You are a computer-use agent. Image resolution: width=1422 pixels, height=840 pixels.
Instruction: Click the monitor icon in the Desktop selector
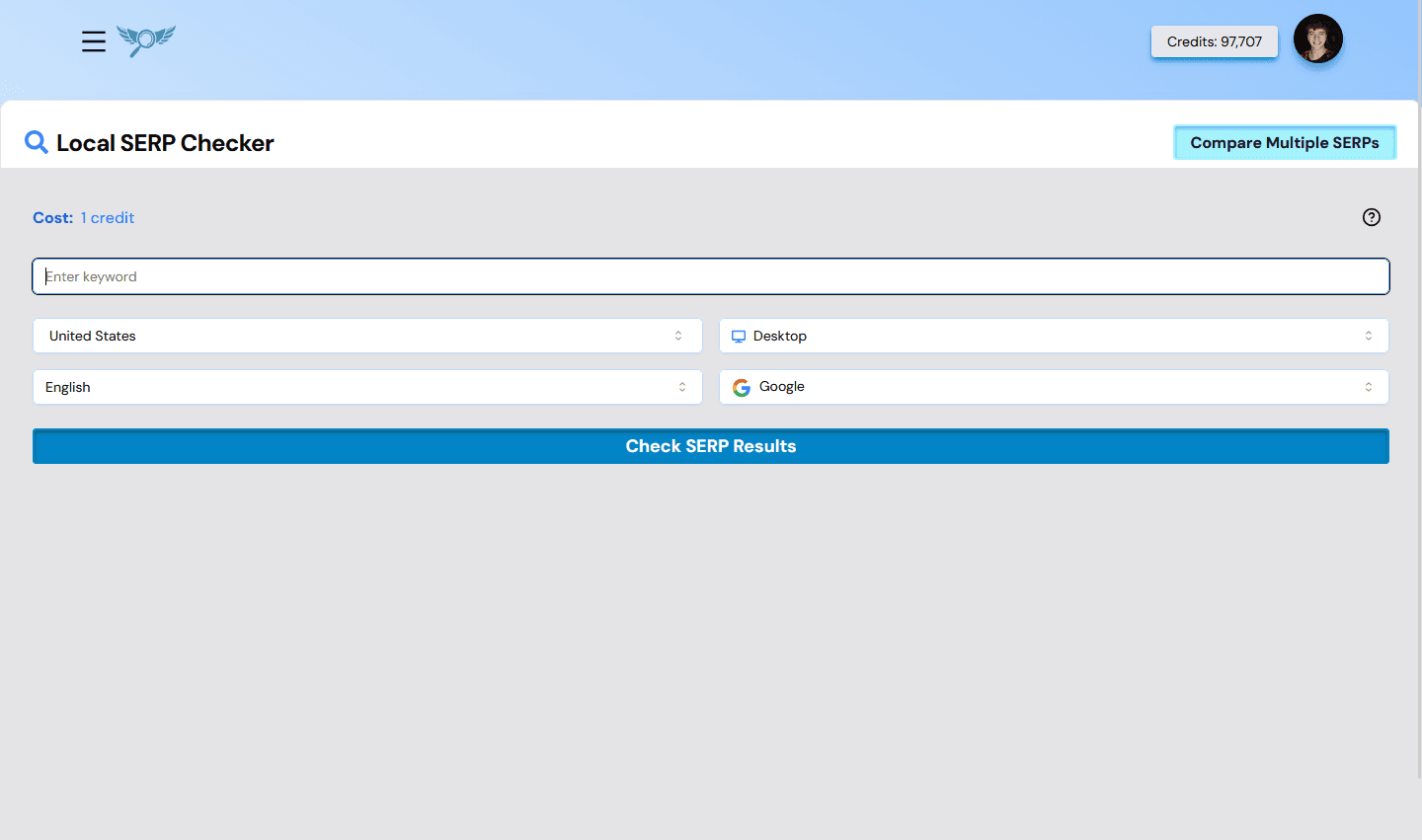click(738, 336)
